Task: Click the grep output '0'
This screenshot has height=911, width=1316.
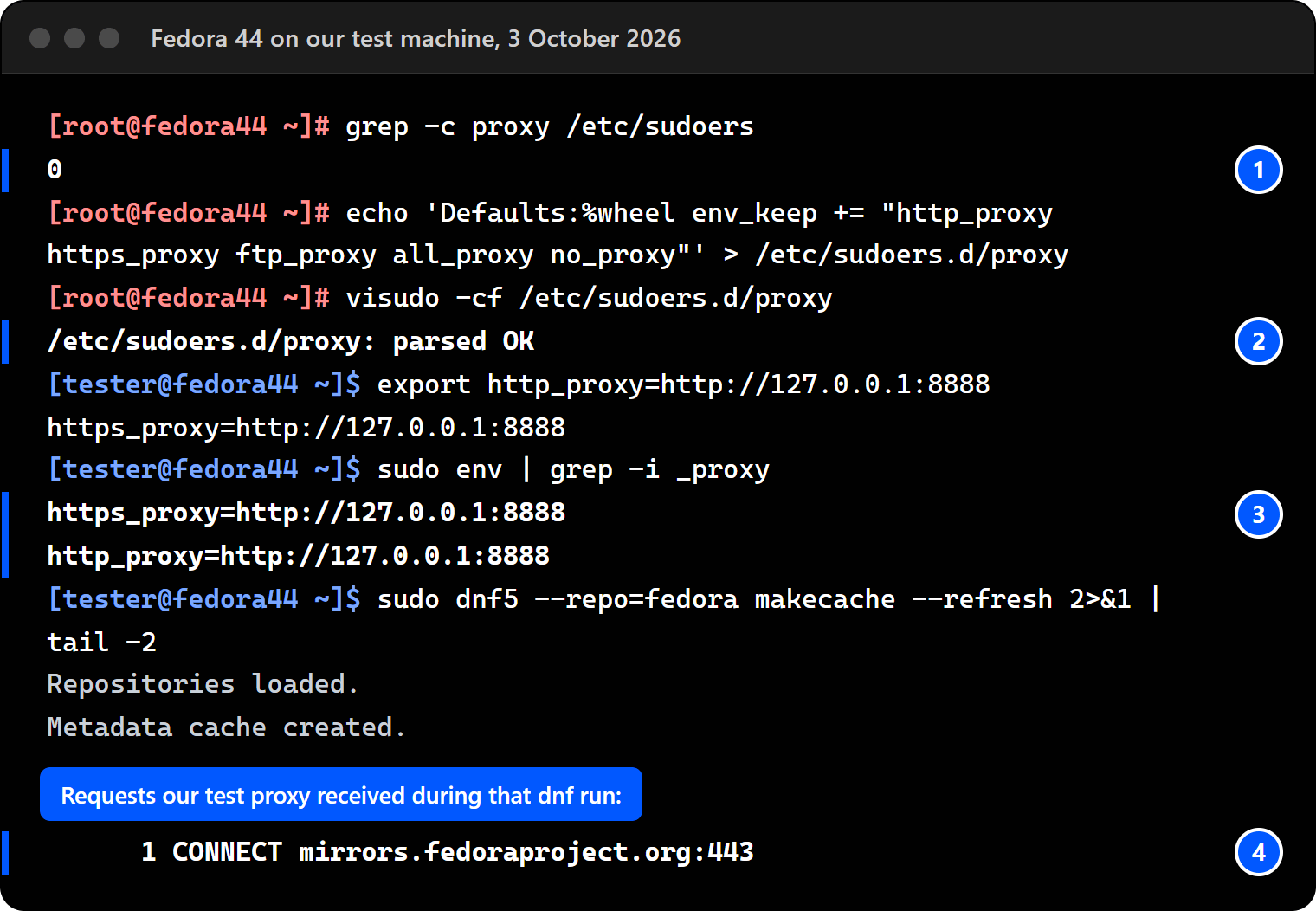Action: [x=55, y=170]
